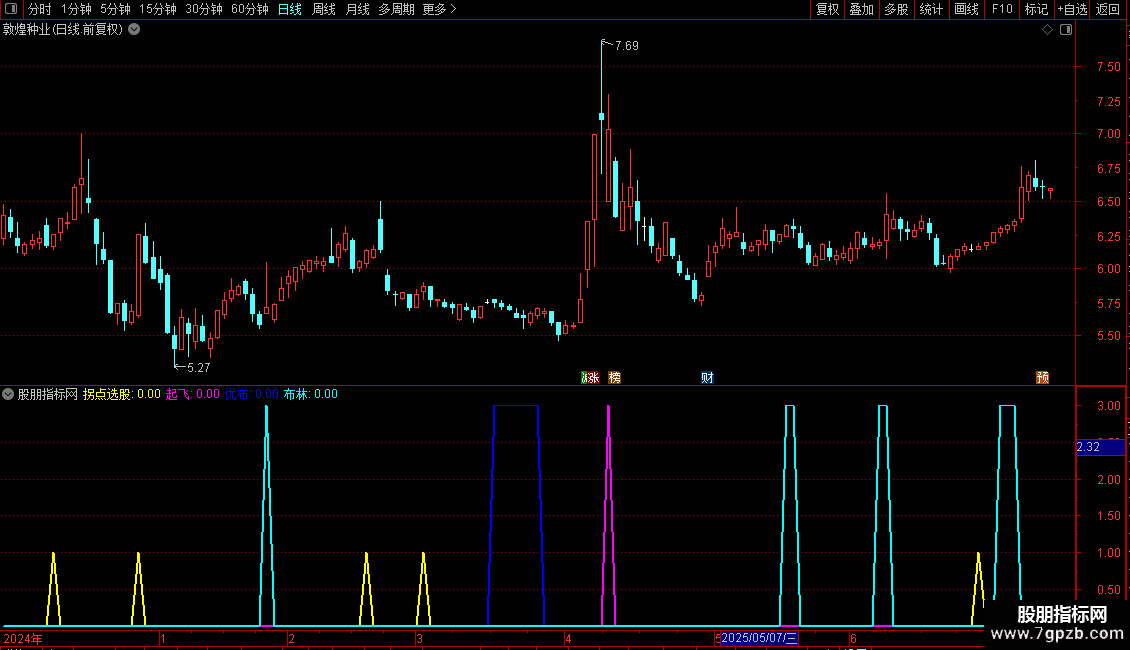1130x650 pixels.
Task: Click the 优布 indicator value label
Action: [x=251, y=394]
